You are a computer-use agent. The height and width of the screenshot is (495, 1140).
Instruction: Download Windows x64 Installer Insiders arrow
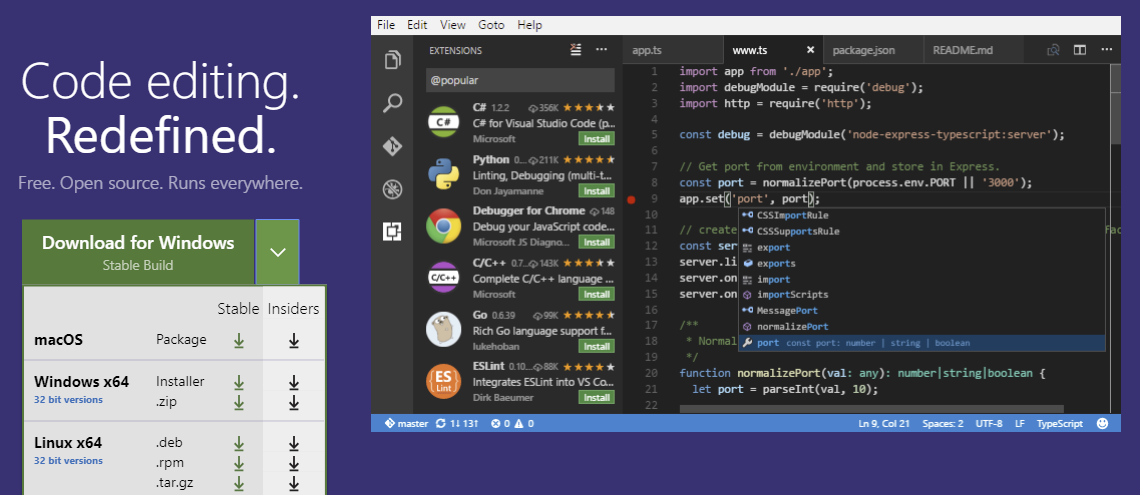[x=294, y=382]
